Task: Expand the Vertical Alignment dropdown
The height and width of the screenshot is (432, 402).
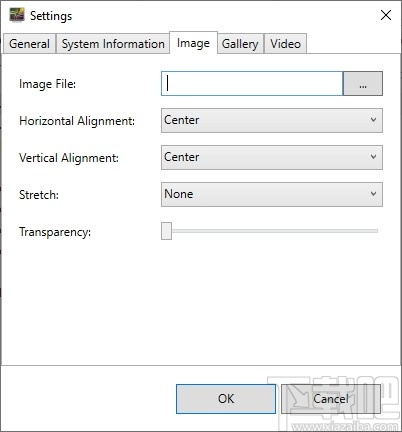Action: 272,157
